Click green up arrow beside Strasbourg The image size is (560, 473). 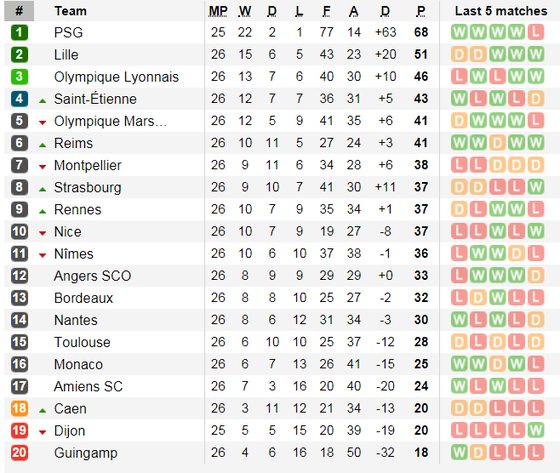(x=42, y=189)
